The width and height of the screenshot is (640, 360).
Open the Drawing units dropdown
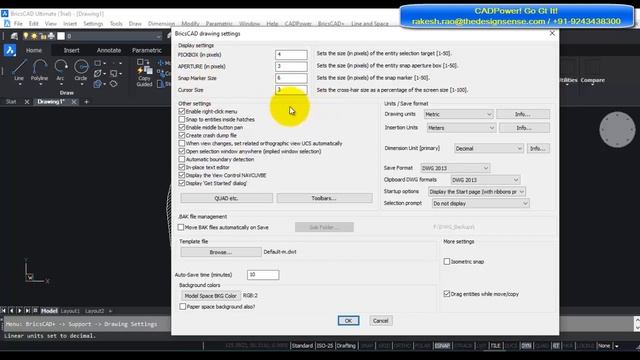click(x=458, y=114)
